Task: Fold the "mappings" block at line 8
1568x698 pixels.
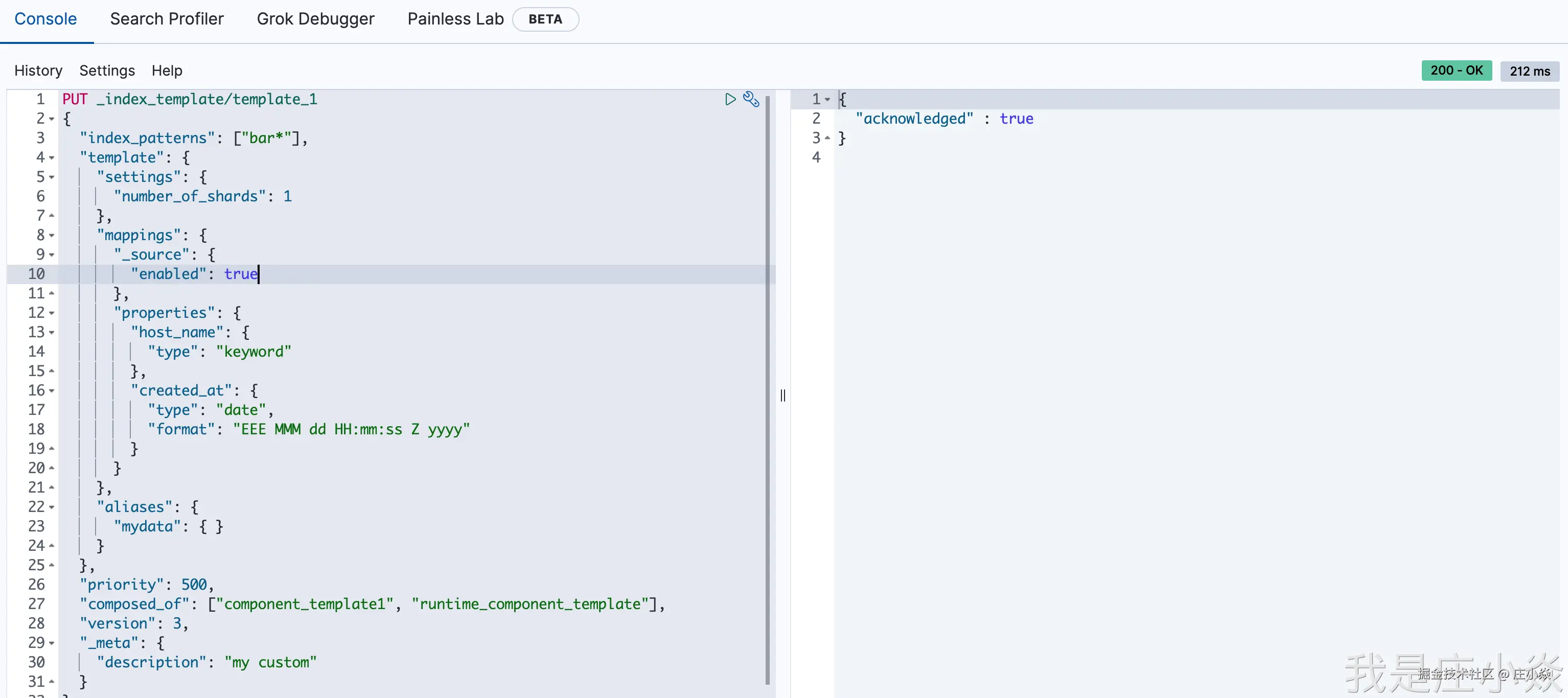Action: click(x=52, y=236)
